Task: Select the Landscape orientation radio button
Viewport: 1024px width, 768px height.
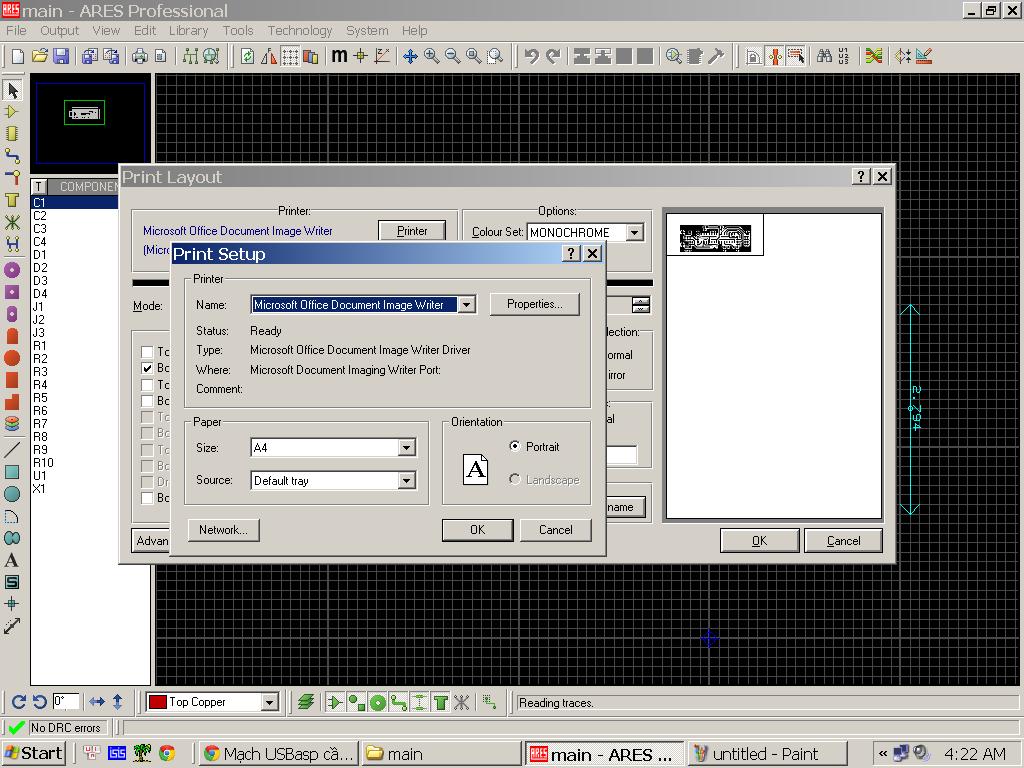Action: tap(515, 479)
